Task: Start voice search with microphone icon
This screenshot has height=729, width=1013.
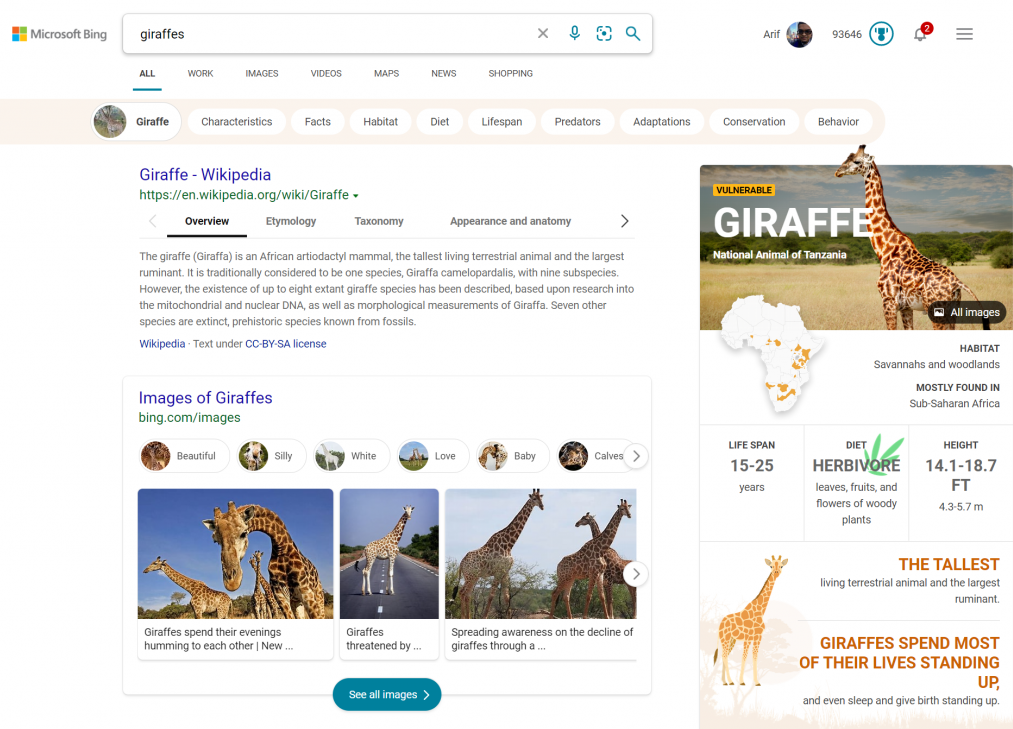Action: point(574,34)
